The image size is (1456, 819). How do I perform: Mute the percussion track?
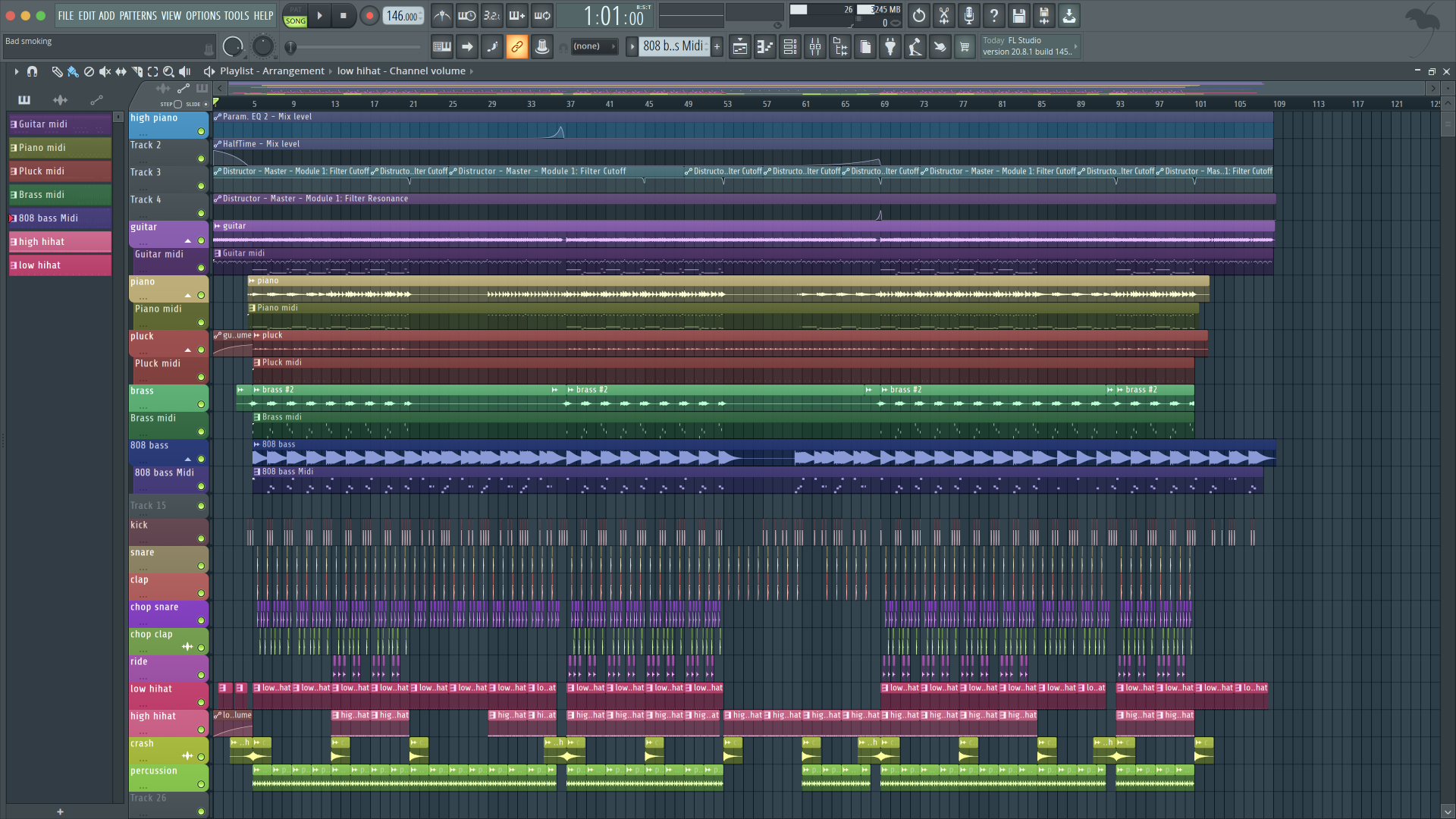(201, 784)
